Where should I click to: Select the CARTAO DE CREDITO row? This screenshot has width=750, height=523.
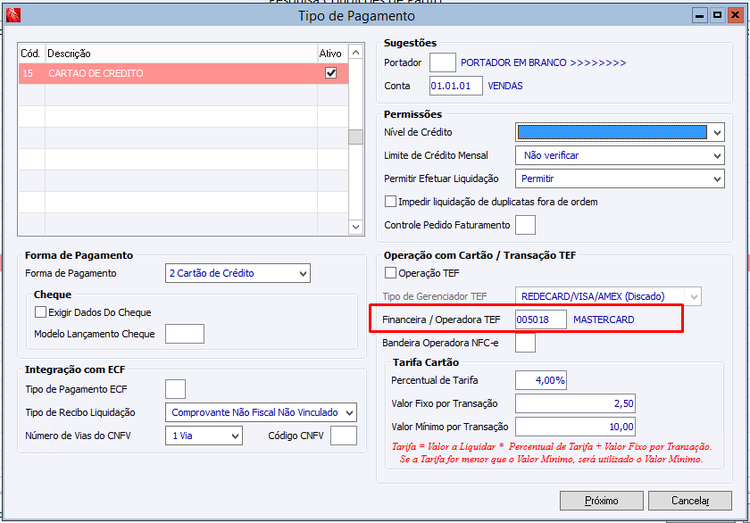180,73
